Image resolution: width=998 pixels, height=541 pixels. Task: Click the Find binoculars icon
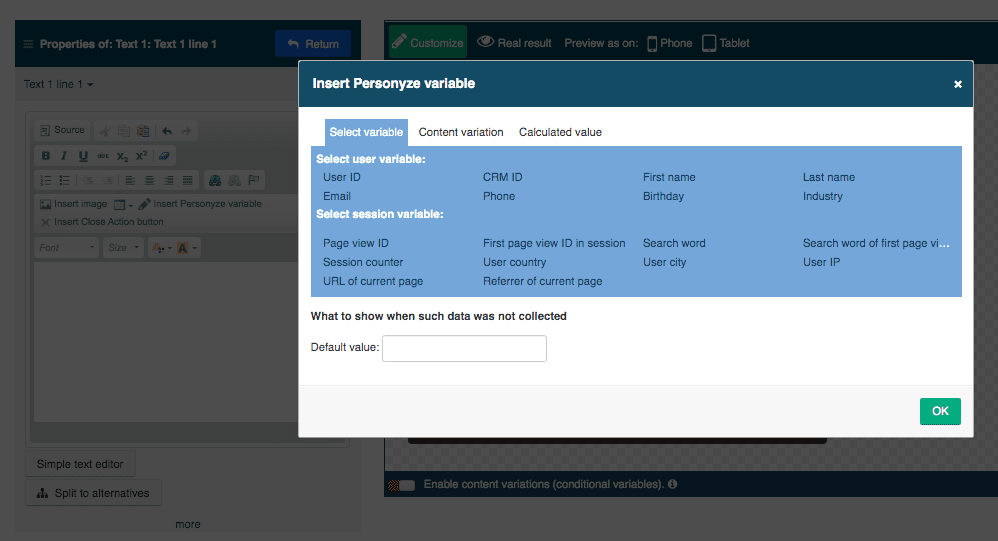point(214,180)
